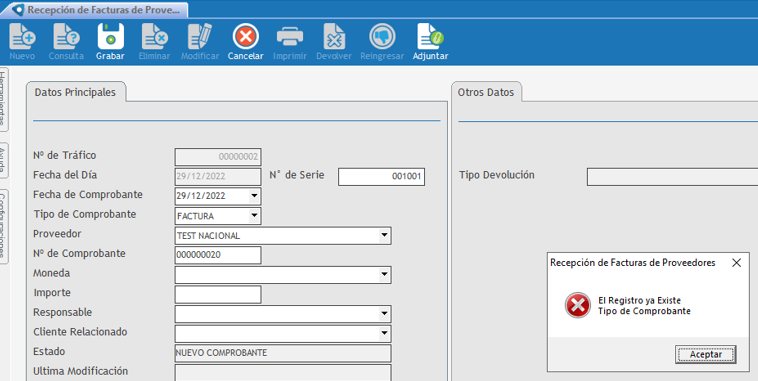Click the 'Moneda' field label
This screenshot has height=381, width=758.
tap(51, 273)
